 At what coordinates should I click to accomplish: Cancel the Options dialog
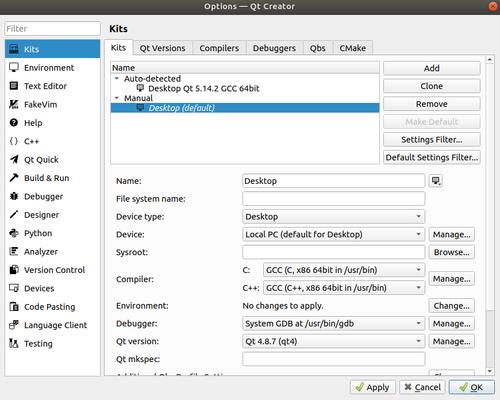(422, 387)
